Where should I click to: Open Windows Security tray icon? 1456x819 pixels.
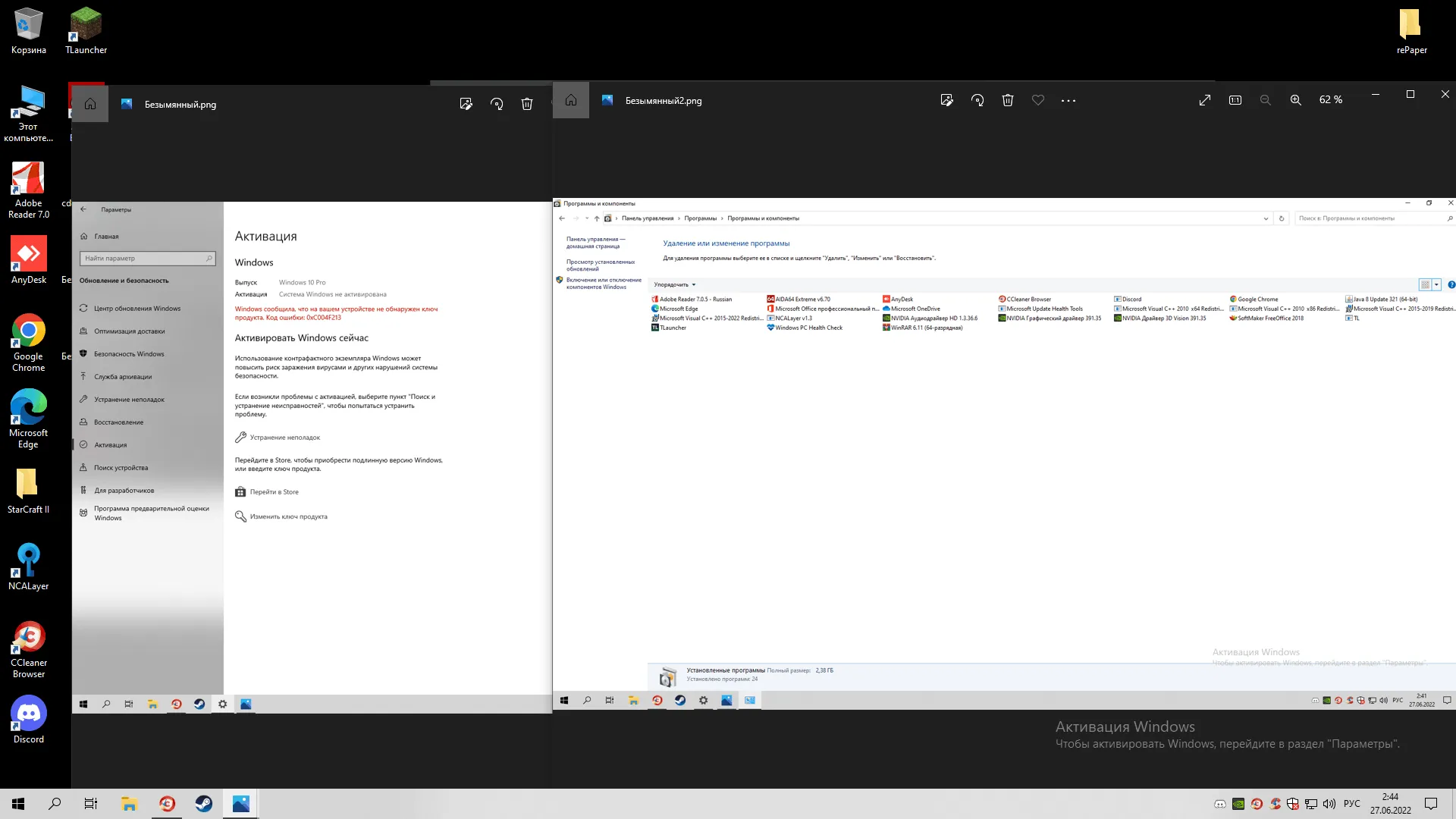pyautogui.click(x=1293, y=804)
